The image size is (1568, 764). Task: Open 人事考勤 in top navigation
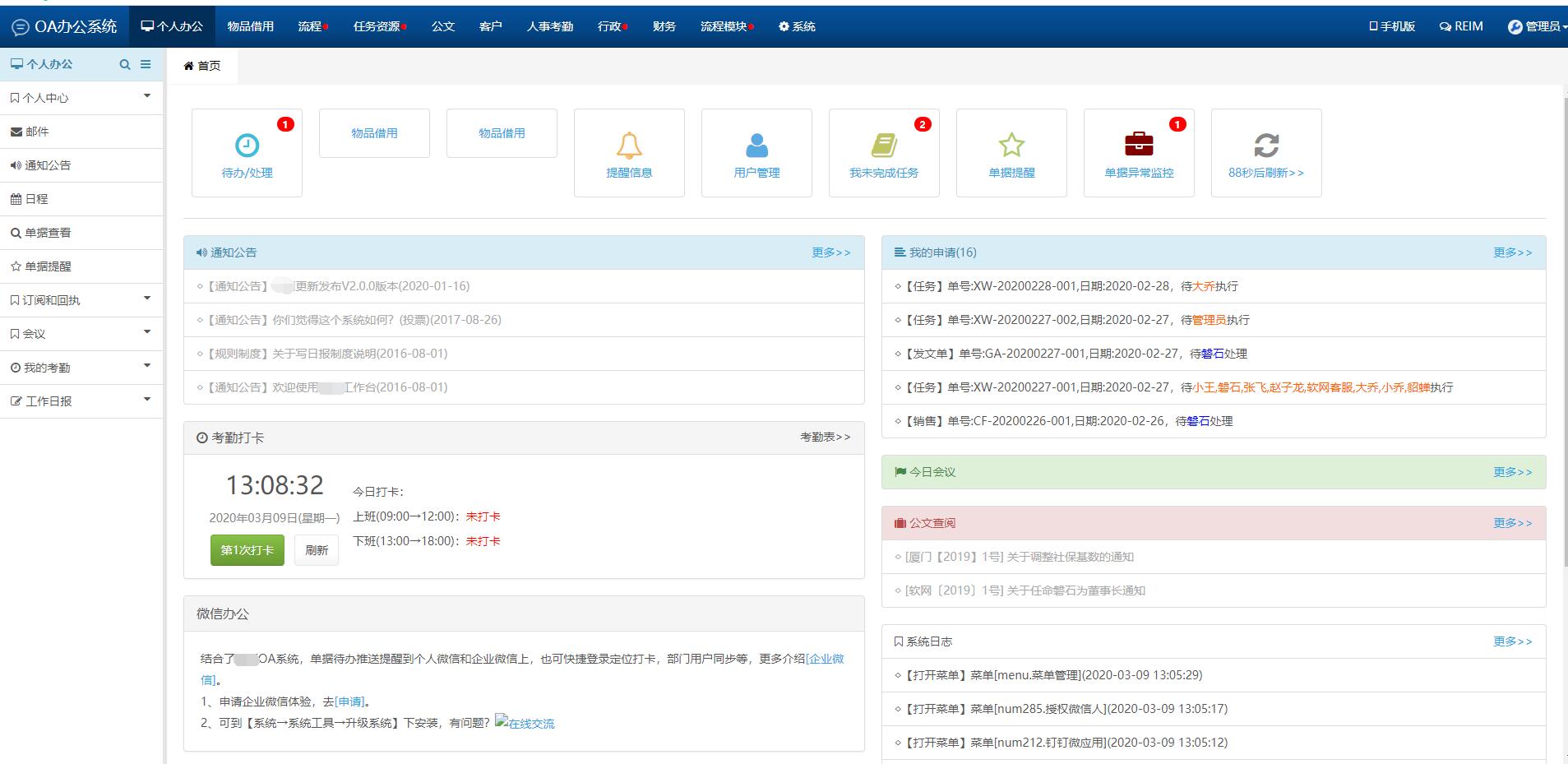pyautogui.click(x=550, y=26)
